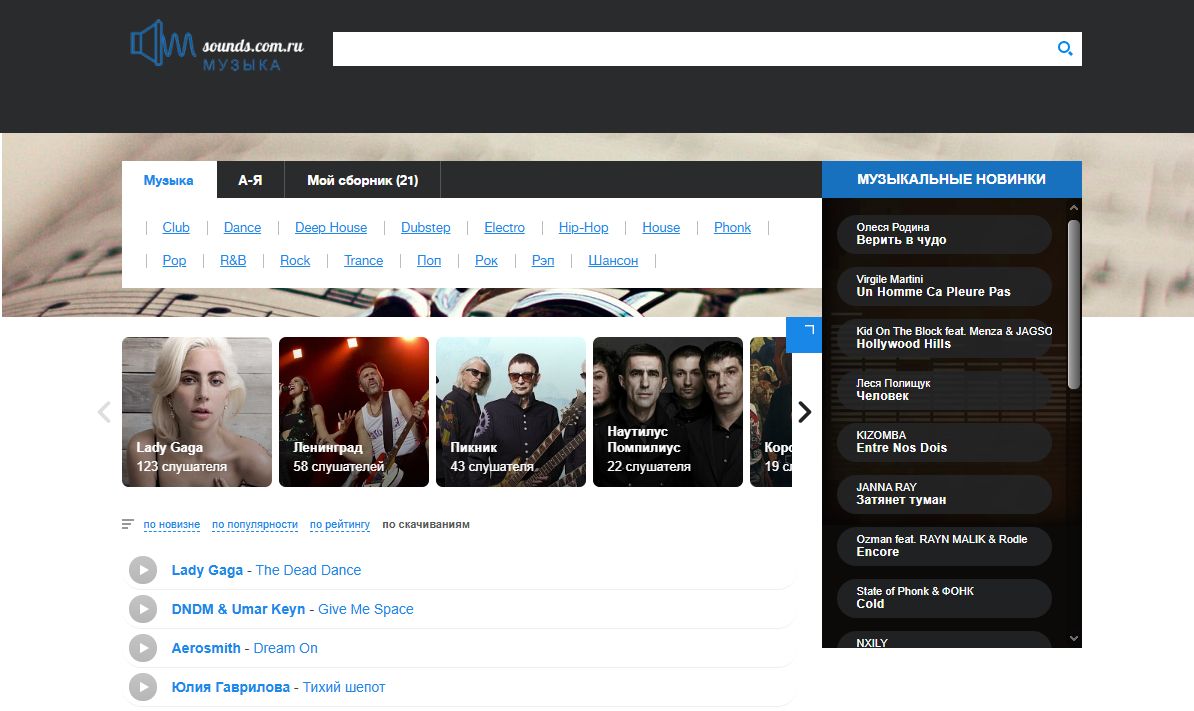1194x711 pixels.
Task: Open the Deep House genre link
Action: point(330,227)
